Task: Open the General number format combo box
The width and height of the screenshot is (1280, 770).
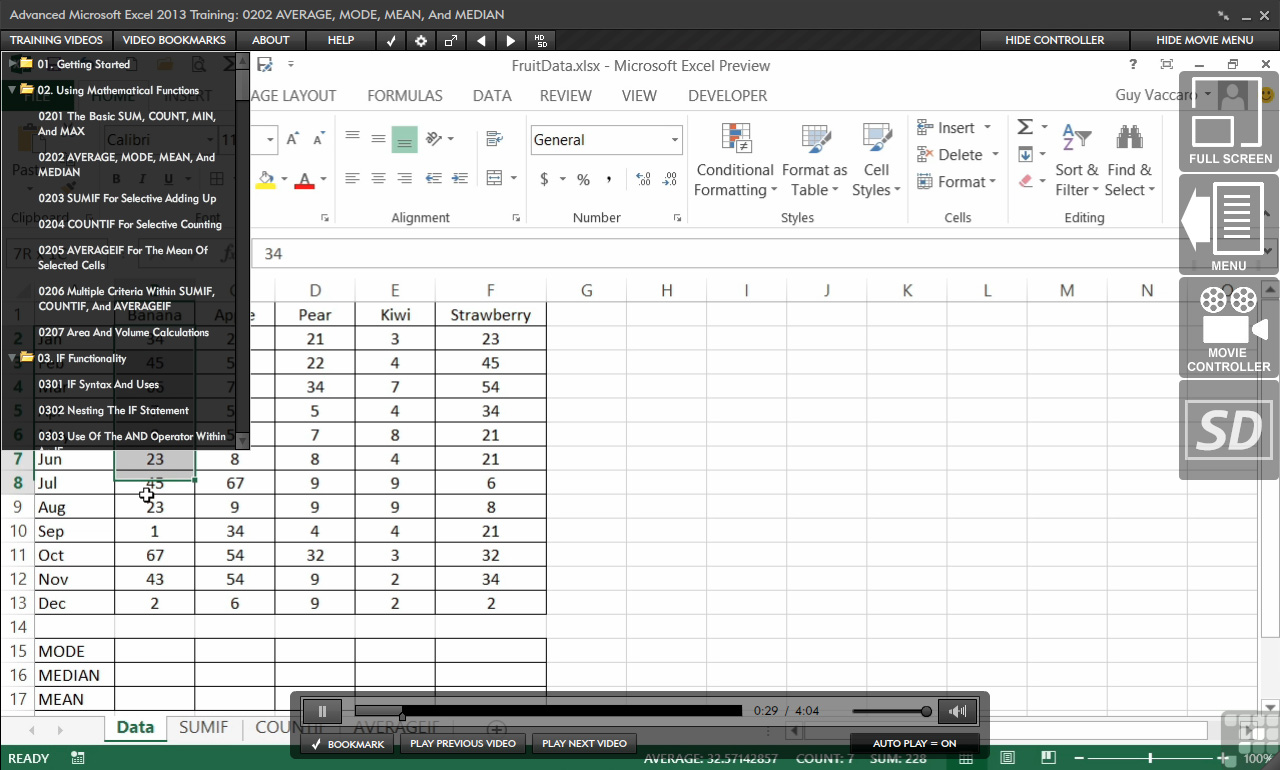Action: (606, 140)
